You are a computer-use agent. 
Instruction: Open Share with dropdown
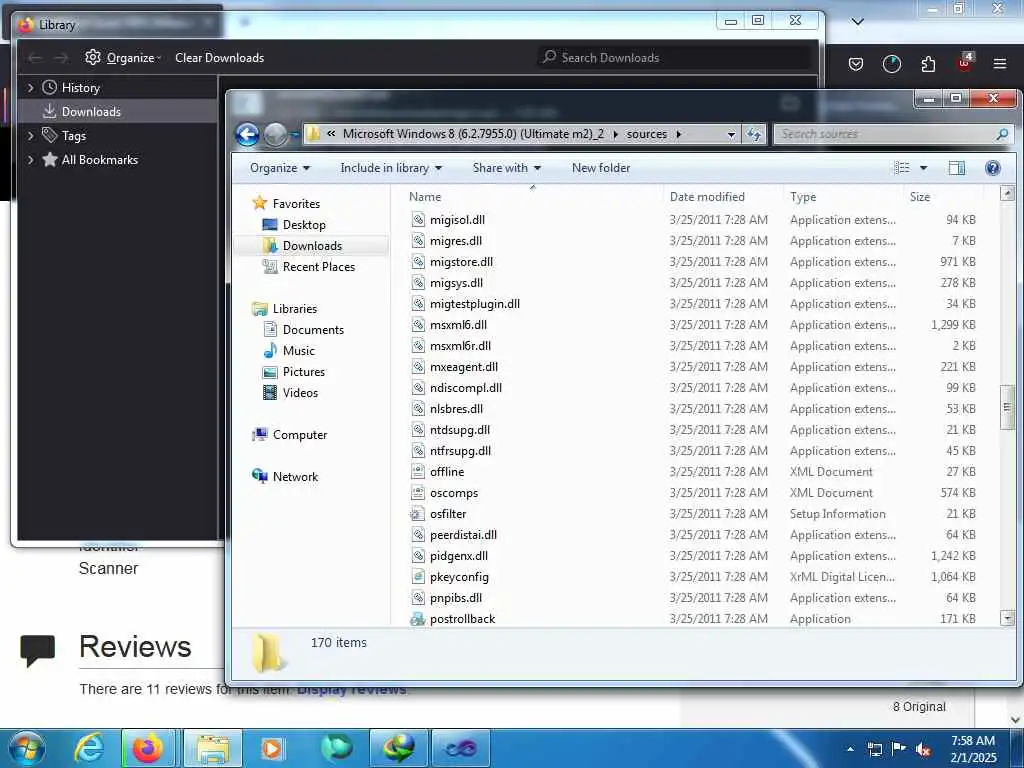507,168
